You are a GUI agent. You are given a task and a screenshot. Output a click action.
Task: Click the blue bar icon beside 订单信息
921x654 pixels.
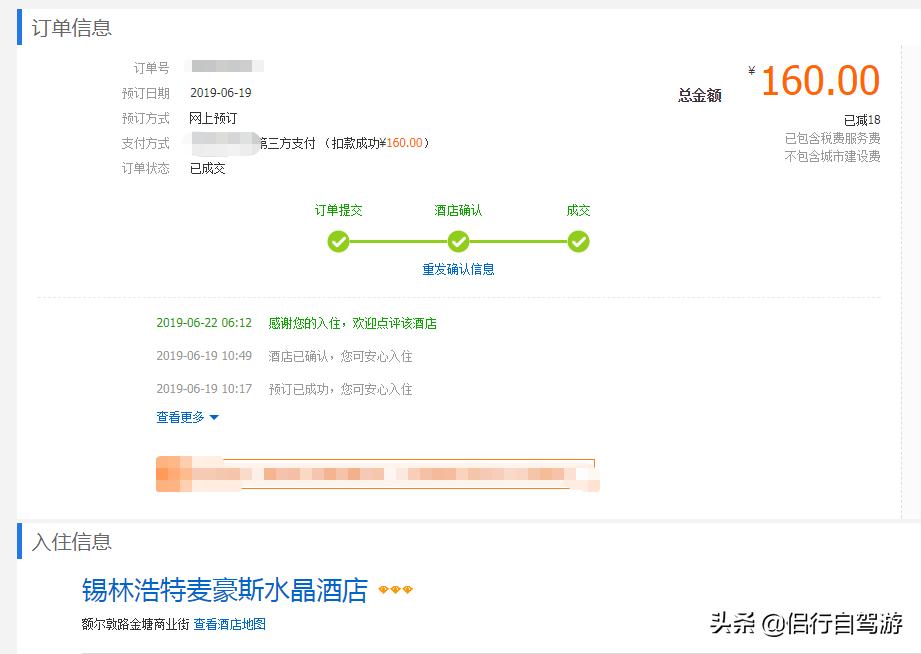tap(17, 30)
